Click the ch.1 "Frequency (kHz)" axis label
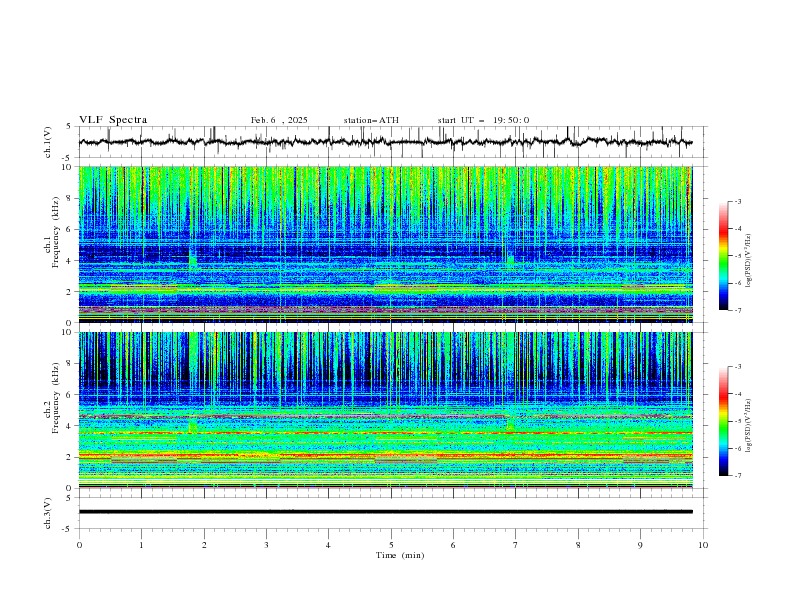 coord(56,230)
